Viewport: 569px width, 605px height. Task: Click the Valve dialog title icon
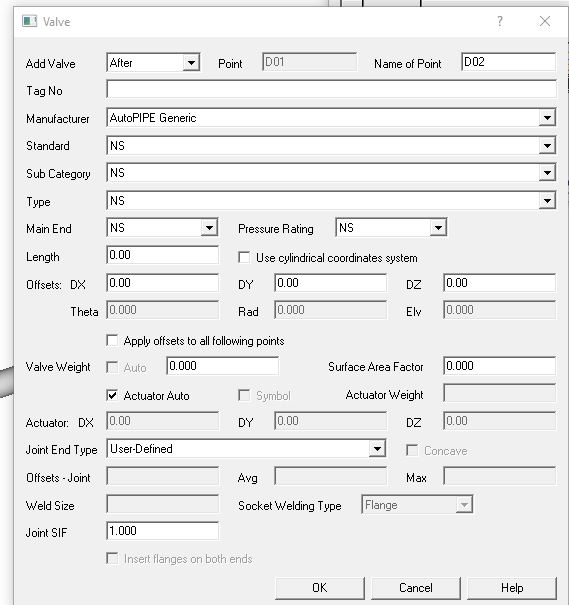pos(29,21)
